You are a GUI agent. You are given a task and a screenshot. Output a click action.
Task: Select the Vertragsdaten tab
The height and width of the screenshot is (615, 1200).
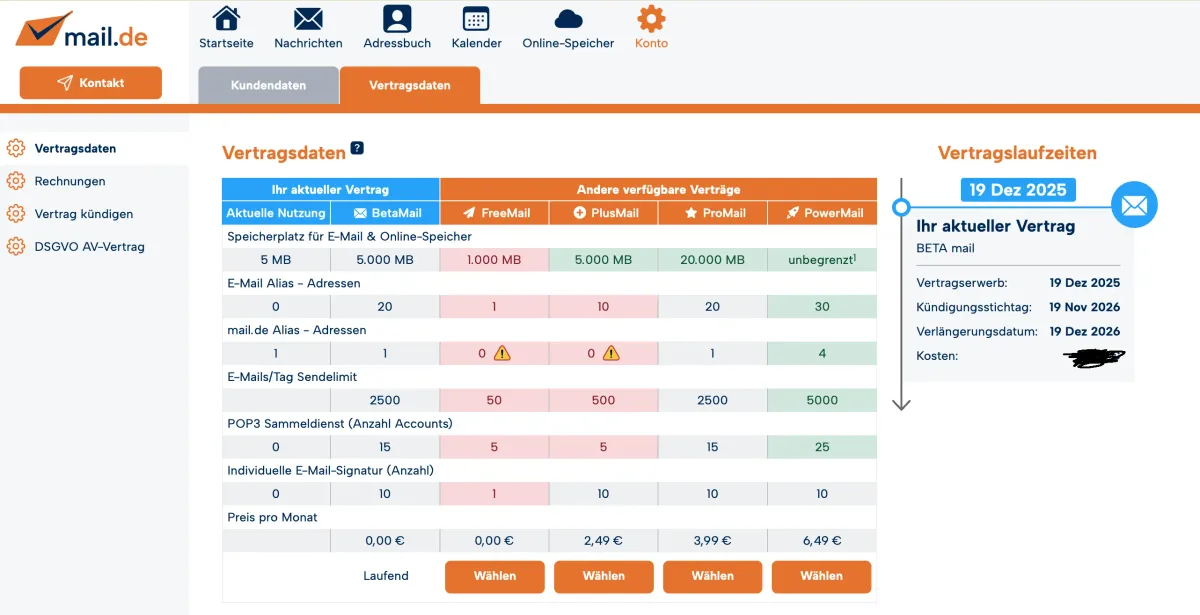[x=410, y=85]
